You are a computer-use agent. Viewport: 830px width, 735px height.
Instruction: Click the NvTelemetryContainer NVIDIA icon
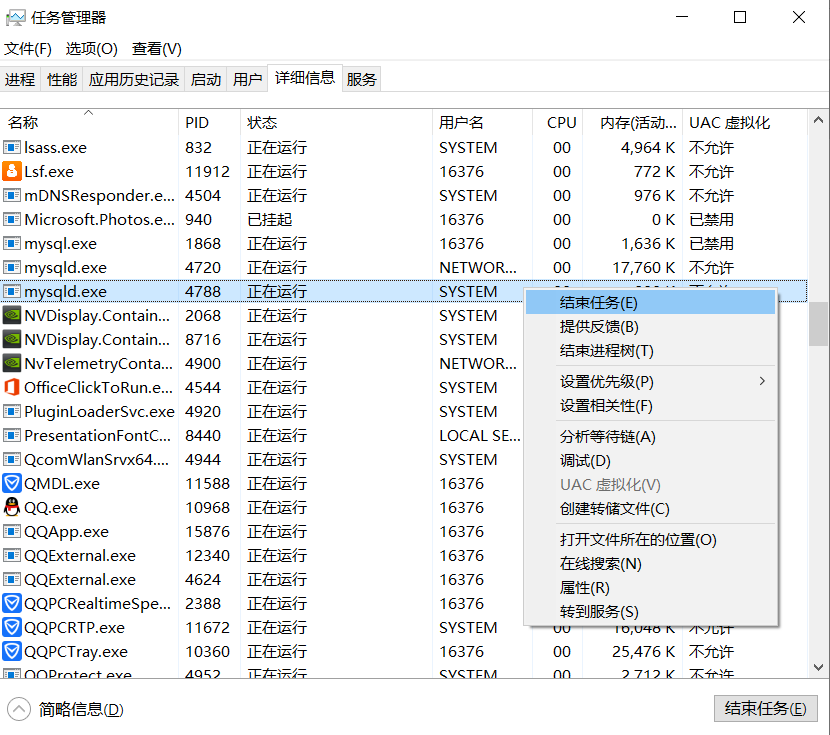12,364
